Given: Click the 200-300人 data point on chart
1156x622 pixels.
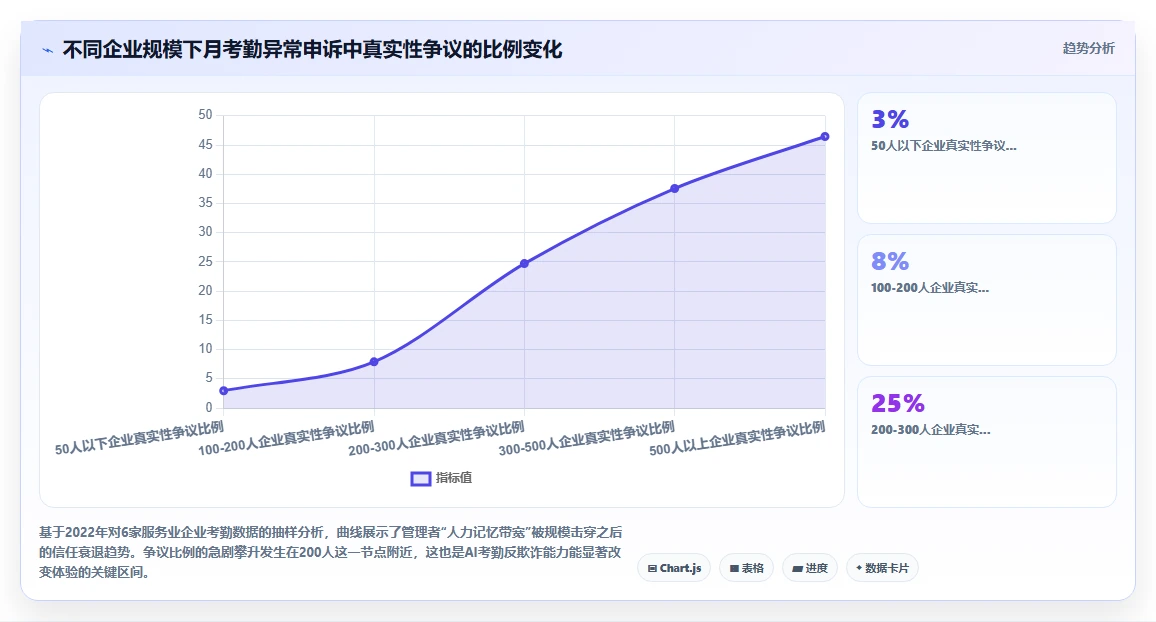Looking at the screenshot, I should click(x=524, y=263).
